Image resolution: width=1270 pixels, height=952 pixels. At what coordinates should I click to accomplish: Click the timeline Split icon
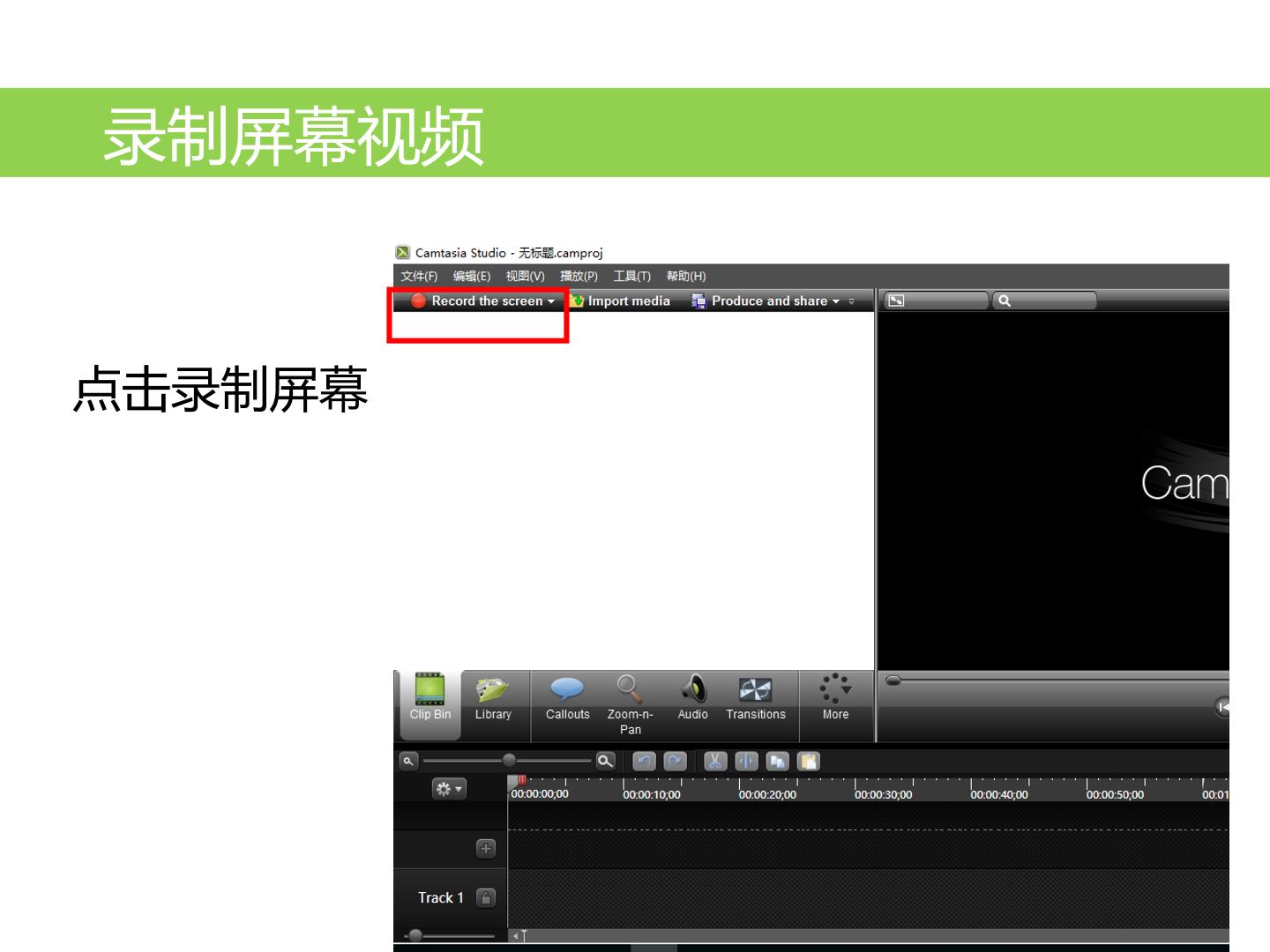(746, 761)
